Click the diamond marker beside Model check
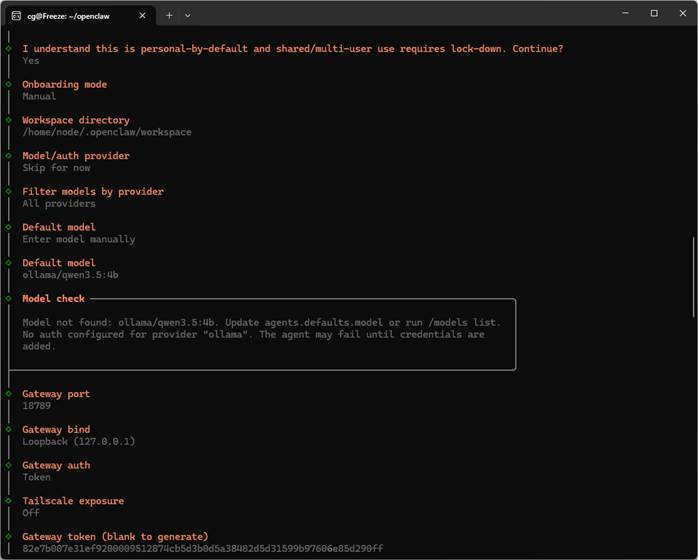The image size is (698, 560). click(9, 299)
